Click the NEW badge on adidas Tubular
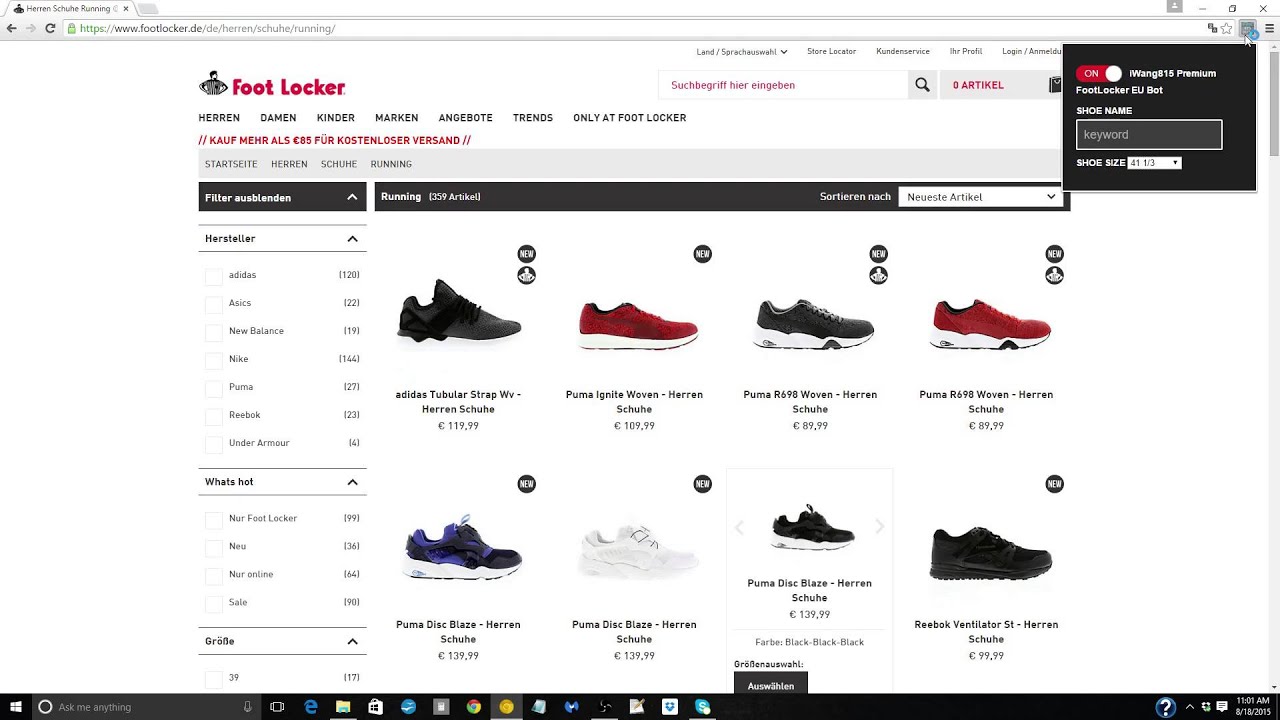Image resolution: width=1280 pixels, height=720 pixels. click(x=526, y=254)
